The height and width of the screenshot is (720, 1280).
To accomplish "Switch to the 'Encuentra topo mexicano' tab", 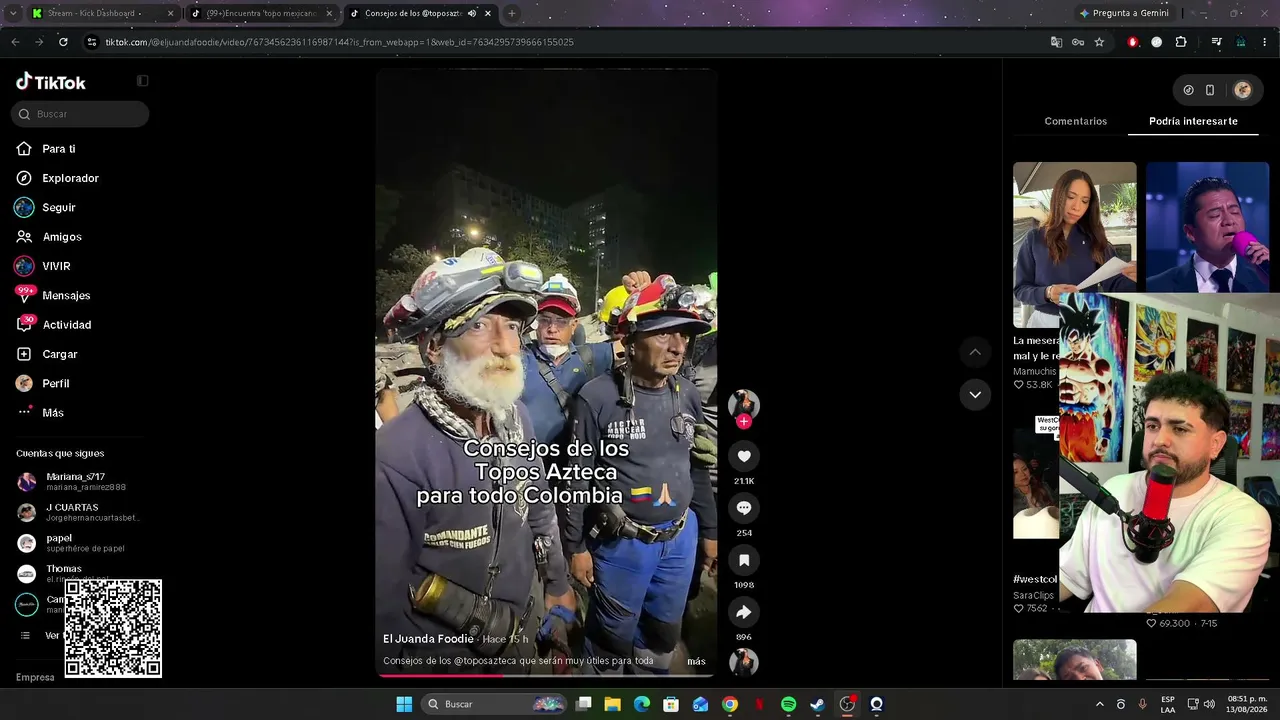I will (x=264, y=13).
